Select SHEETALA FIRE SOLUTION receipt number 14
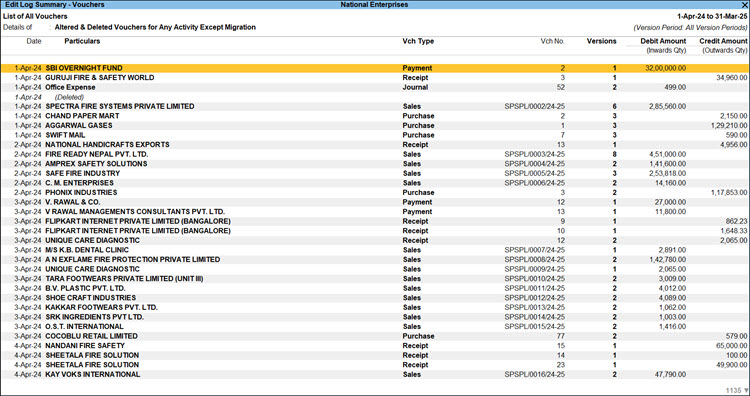The width and height of the screenshot is (750, 396). click(x=375, y=355)
